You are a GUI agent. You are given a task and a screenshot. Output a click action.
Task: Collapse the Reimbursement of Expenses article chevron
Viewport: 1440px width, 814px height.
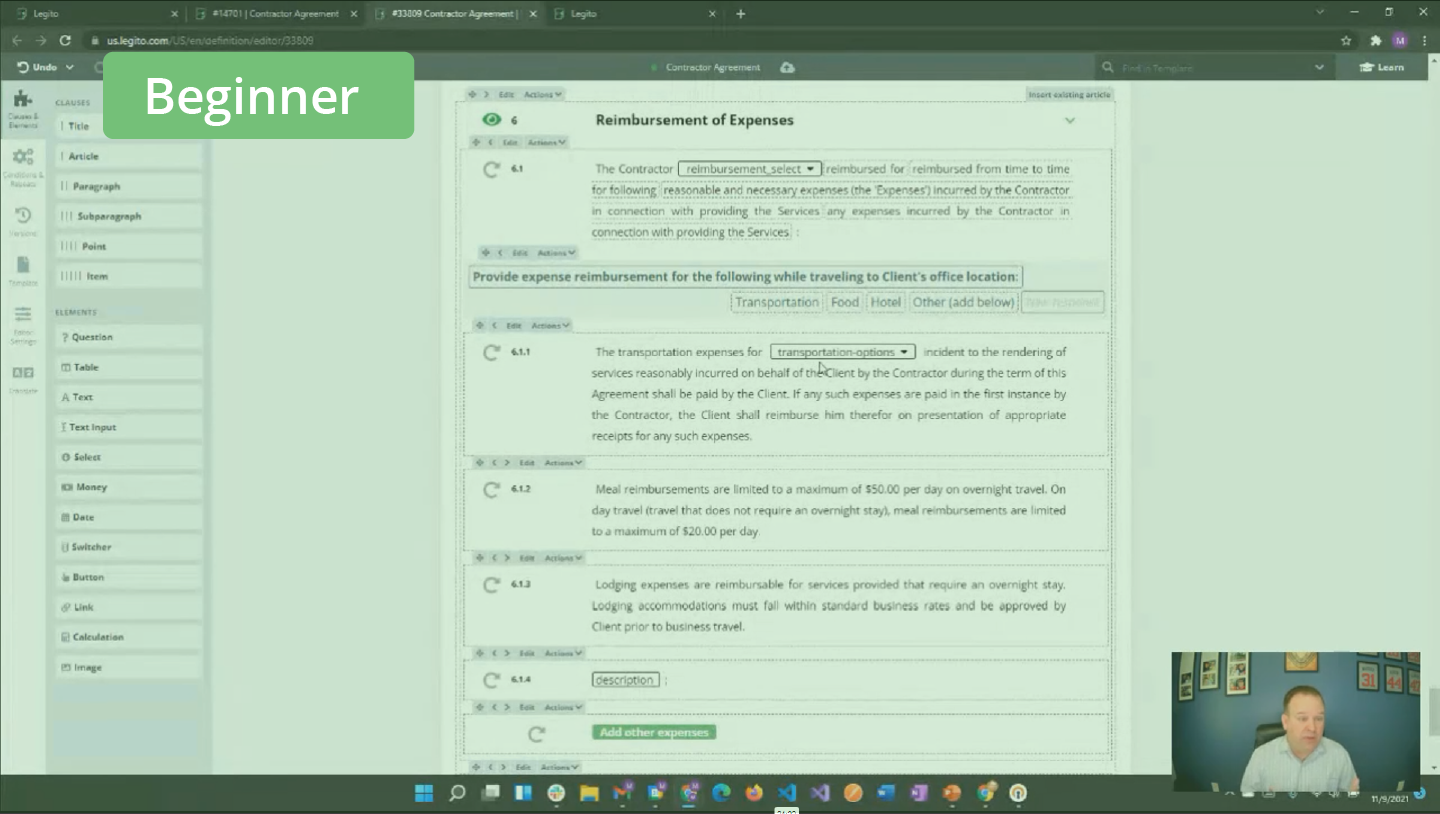click(1070, 121)
